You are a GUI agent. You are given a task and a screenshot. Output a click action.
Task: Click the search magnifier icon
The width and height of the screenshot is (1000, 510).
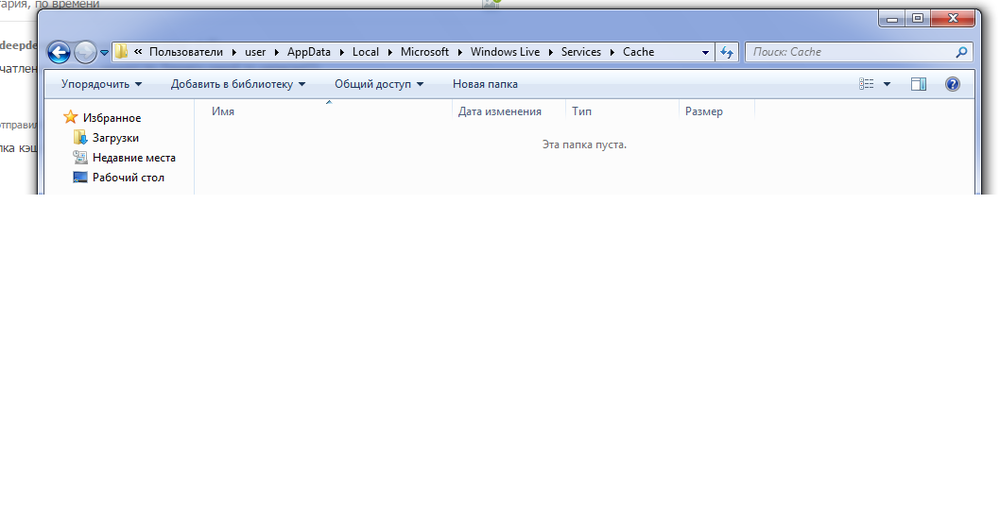(x=961, y=52)
